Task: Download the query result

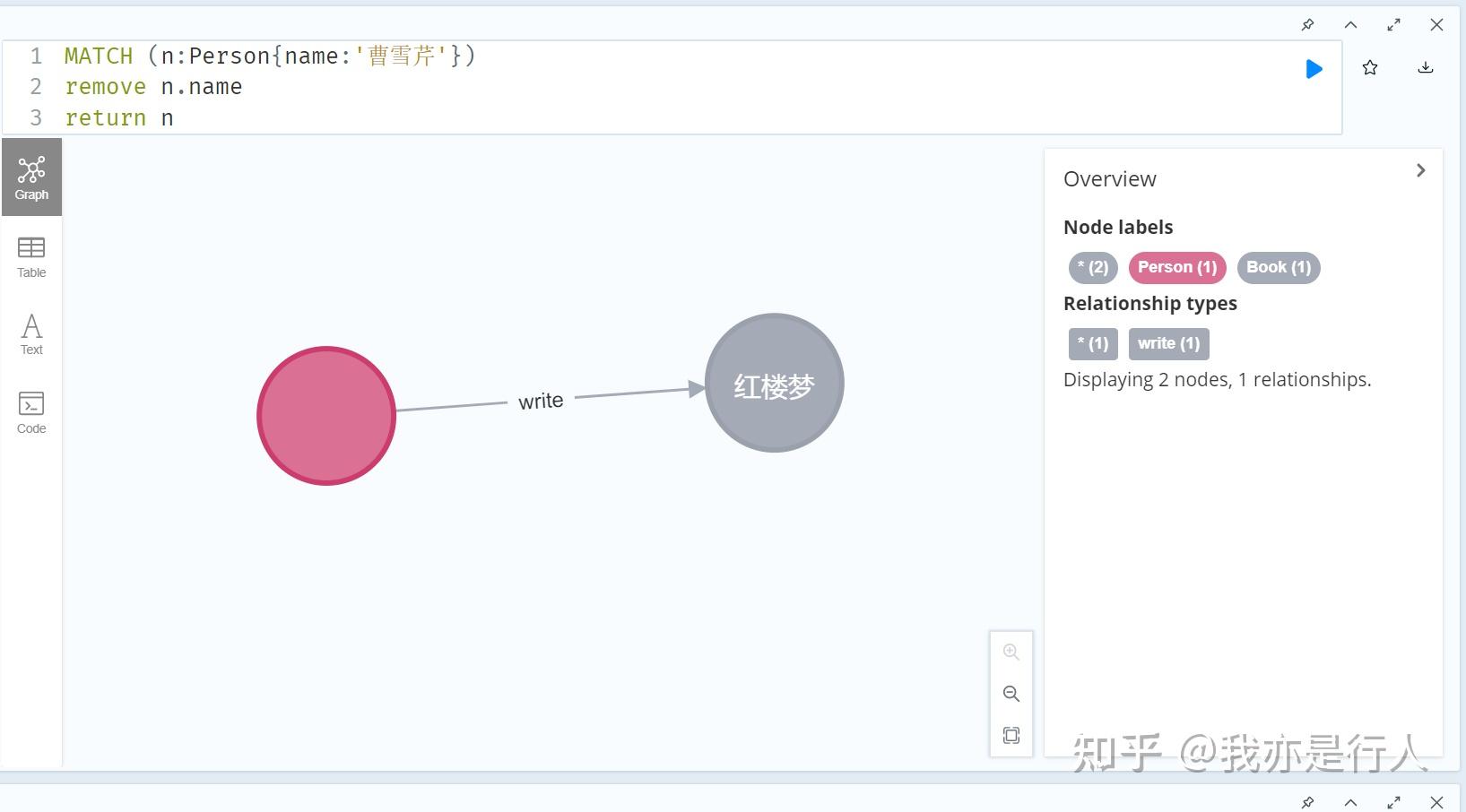Action: pos(1426,67)
